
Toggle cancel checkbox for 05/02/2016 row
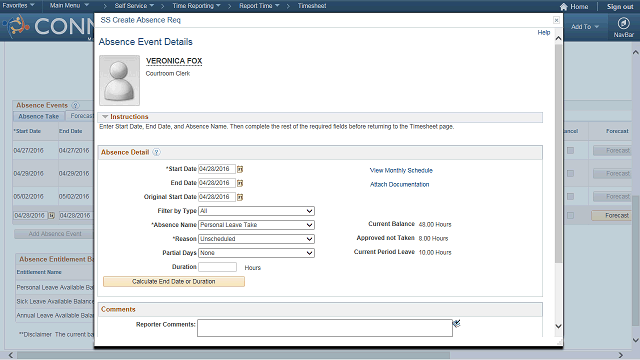[571, 196]
